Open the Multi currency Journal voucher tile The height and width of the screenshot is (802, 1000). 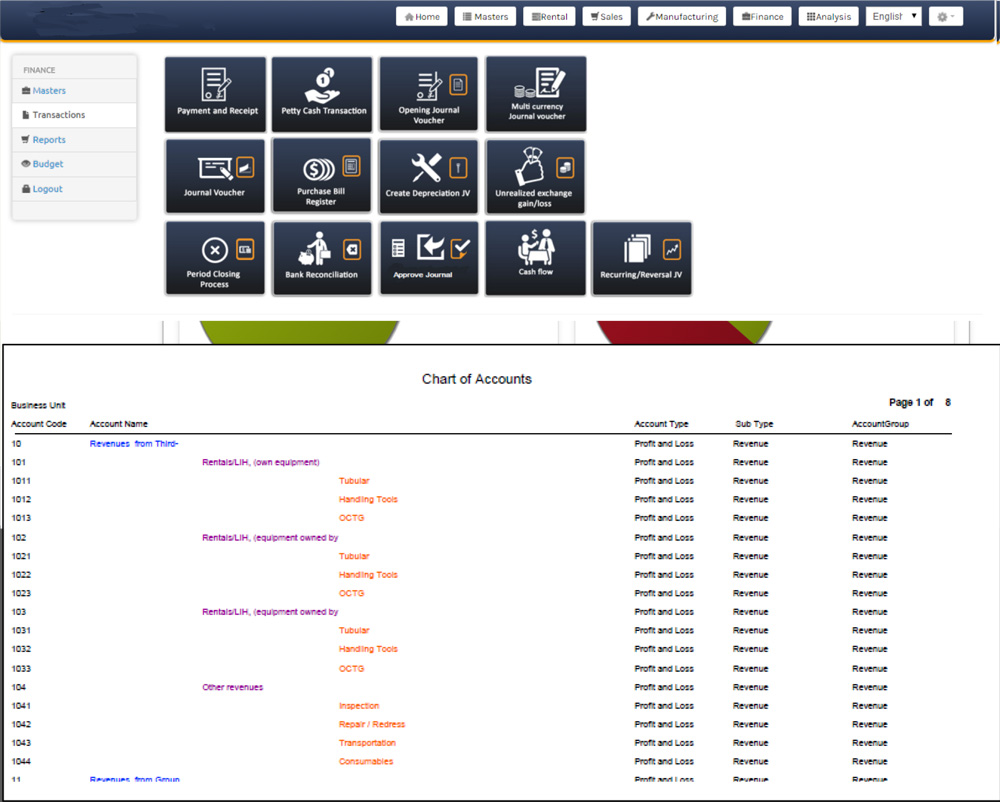click(536, 94)
